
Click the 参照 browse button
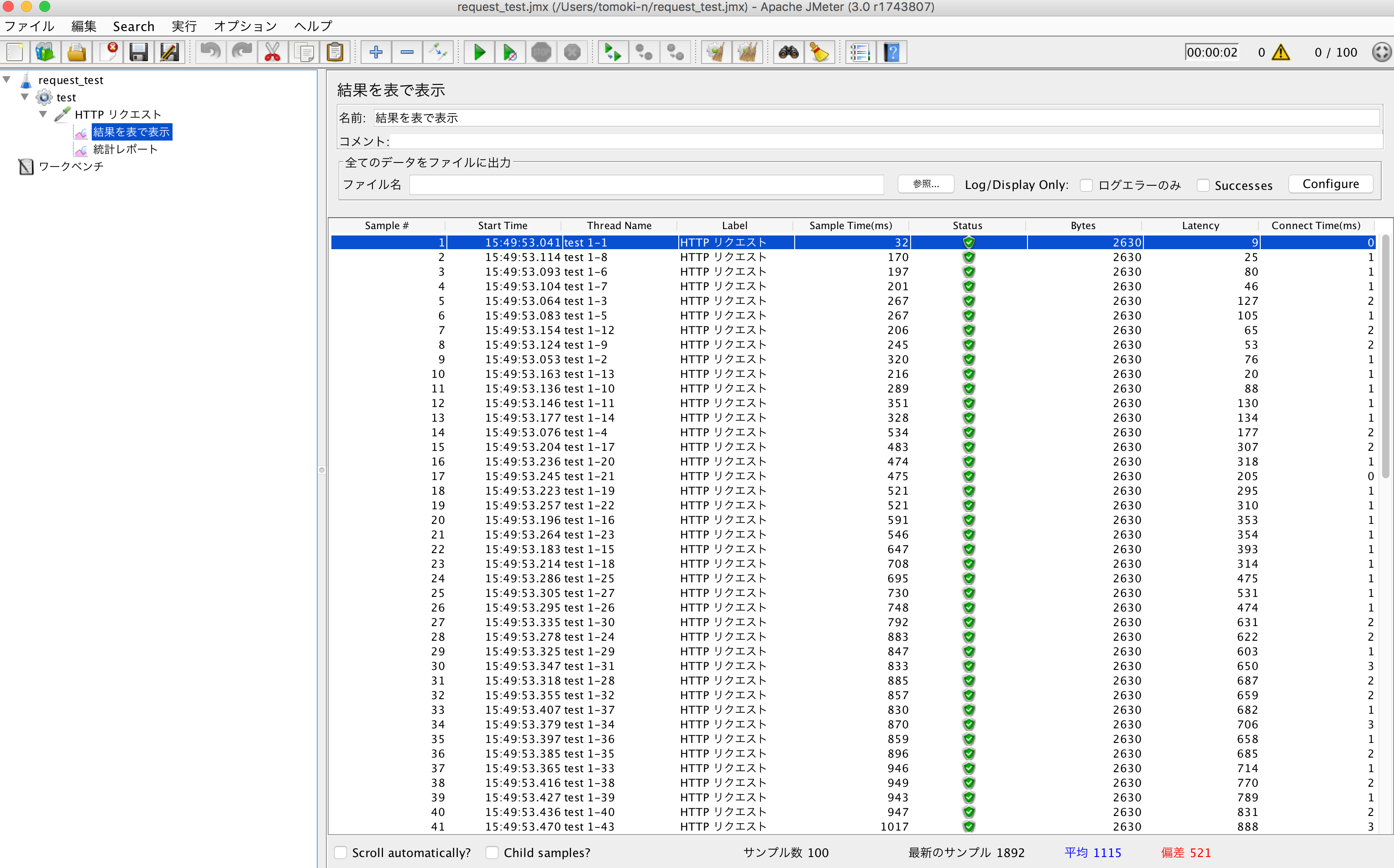926,184
